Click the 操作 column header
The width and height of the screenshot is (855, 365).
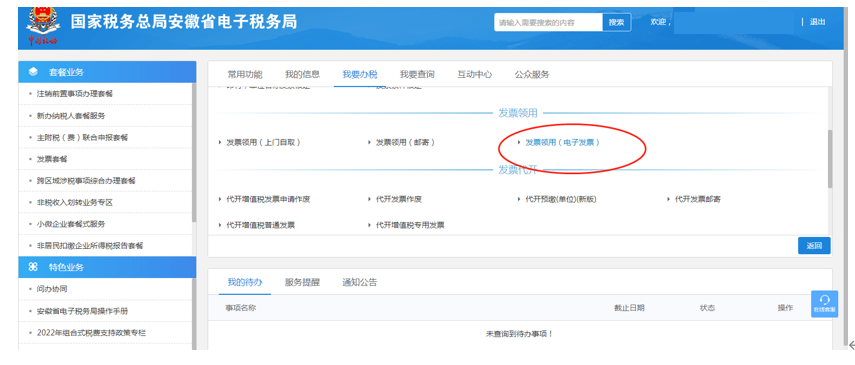click(785, 308)
